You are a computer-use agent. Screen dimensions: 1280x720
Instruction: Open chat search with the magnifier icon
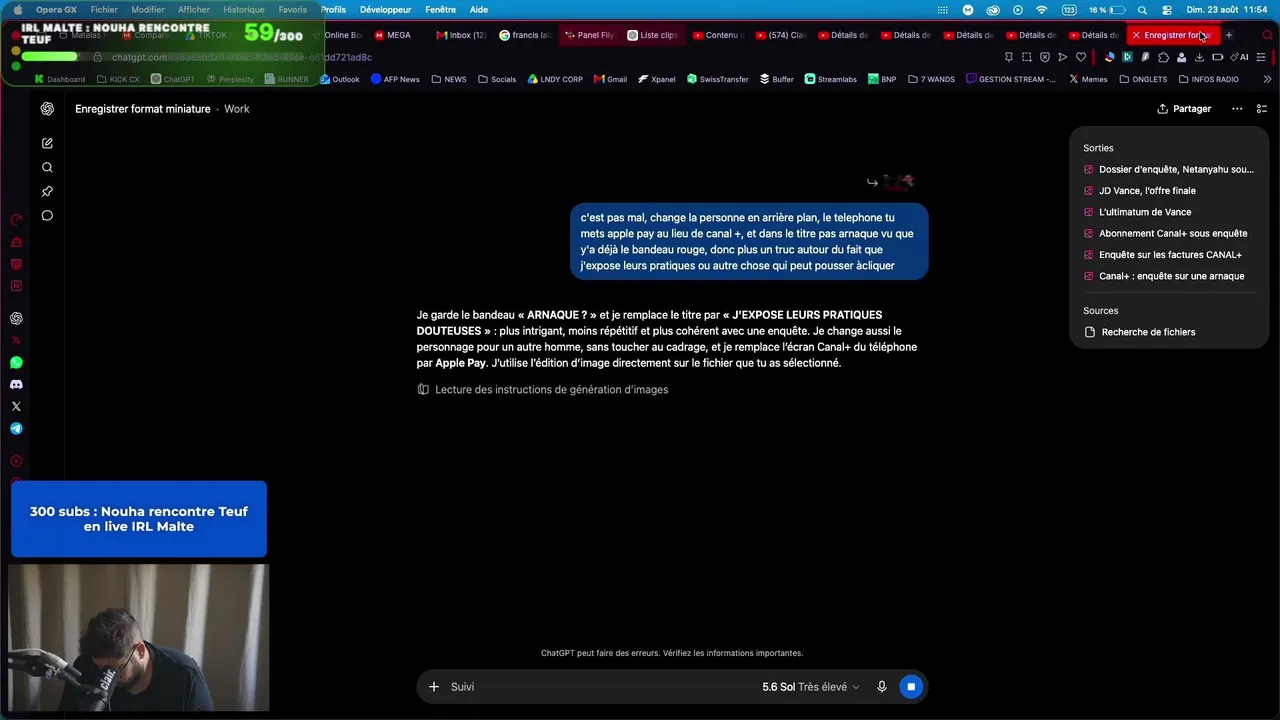click(47, 168)
